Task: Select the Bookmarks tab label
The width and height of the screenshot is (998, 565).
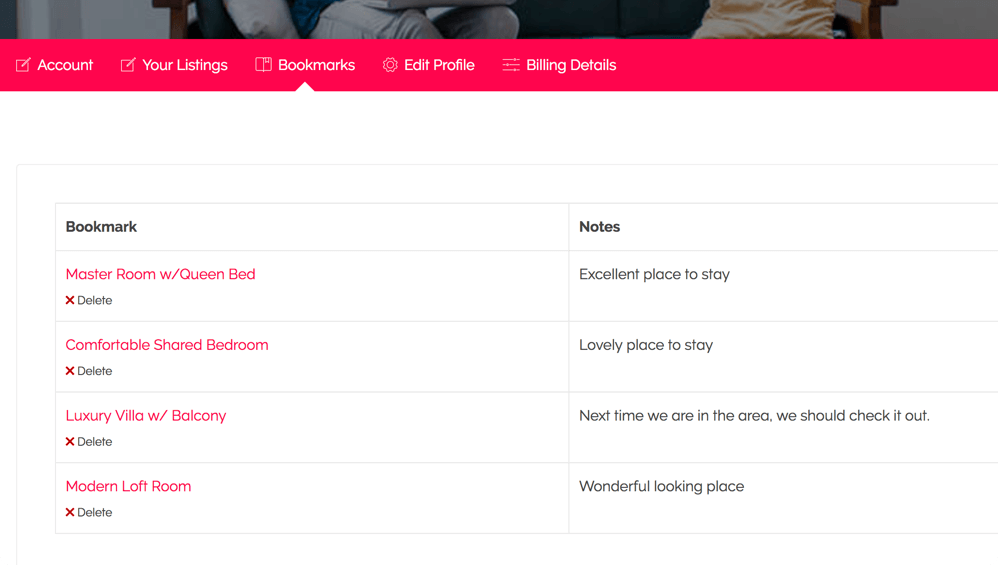Action: coord(316,65)
